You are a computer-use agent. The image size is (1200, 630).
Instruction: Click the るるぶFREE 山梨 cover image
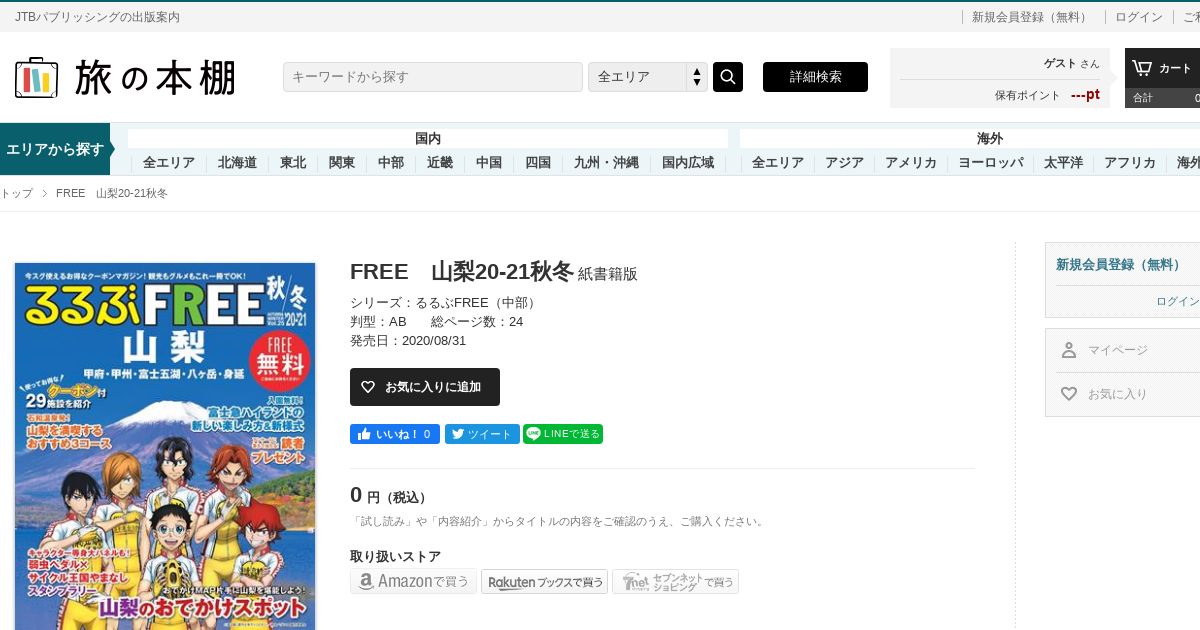(165, 446)
